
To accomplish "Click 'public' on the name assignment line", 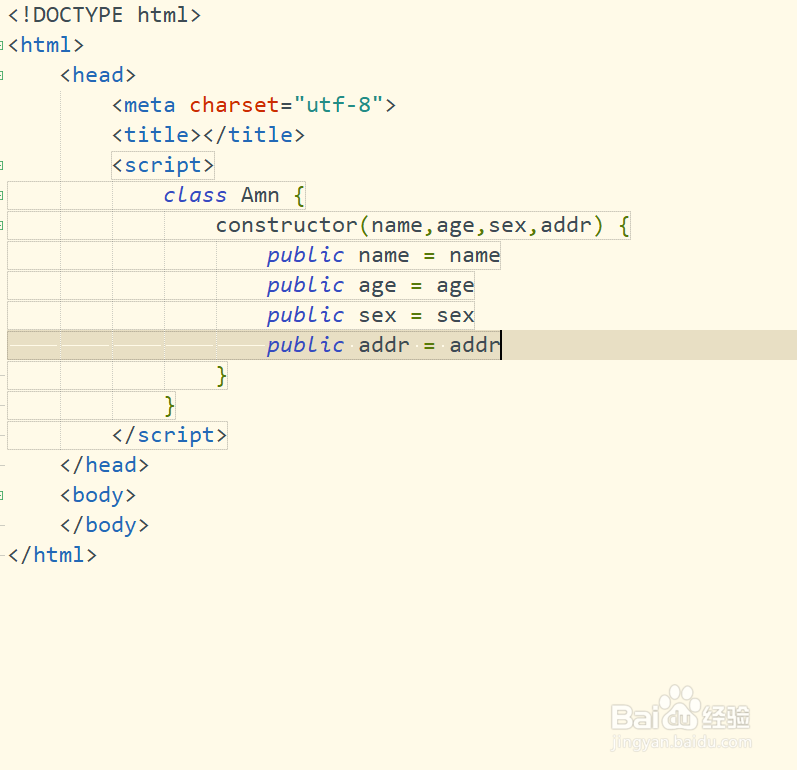I will pos(305,256).
